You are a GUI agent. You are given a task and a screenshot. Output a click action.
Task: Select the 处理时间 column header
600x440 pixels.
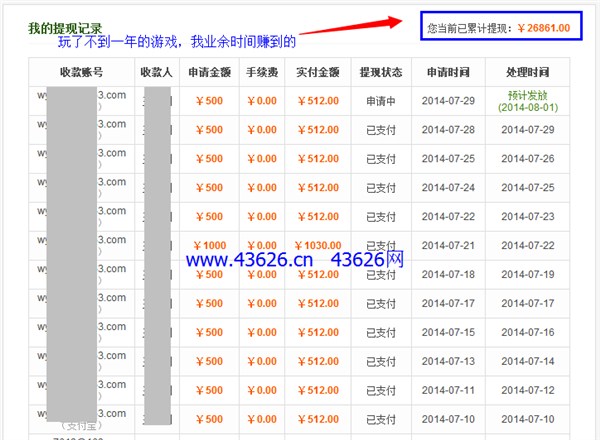(x=526, y=73)
